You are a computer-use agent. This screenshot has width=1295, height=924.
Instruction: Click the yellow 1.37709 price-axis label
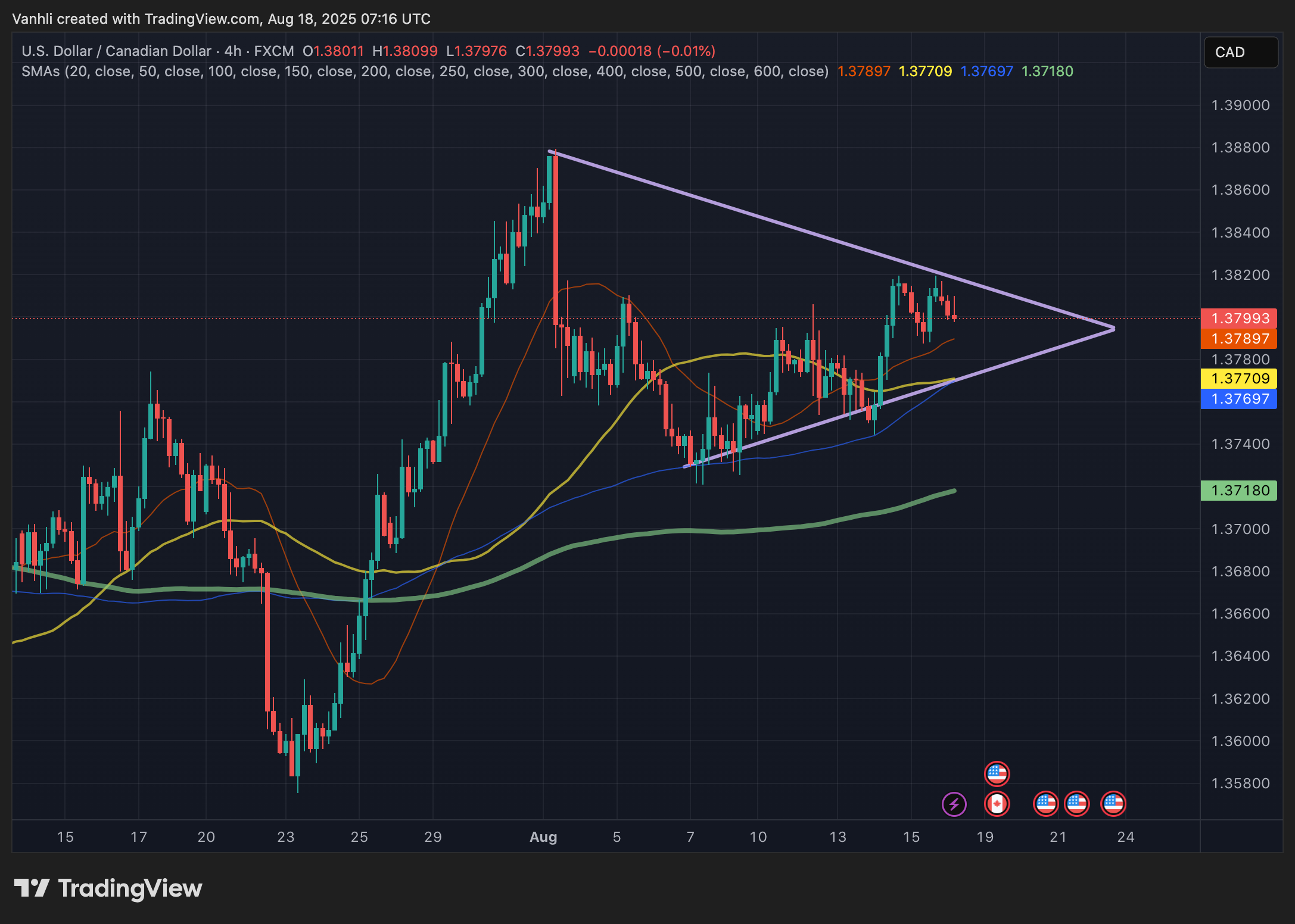(x=1239, y=379)
